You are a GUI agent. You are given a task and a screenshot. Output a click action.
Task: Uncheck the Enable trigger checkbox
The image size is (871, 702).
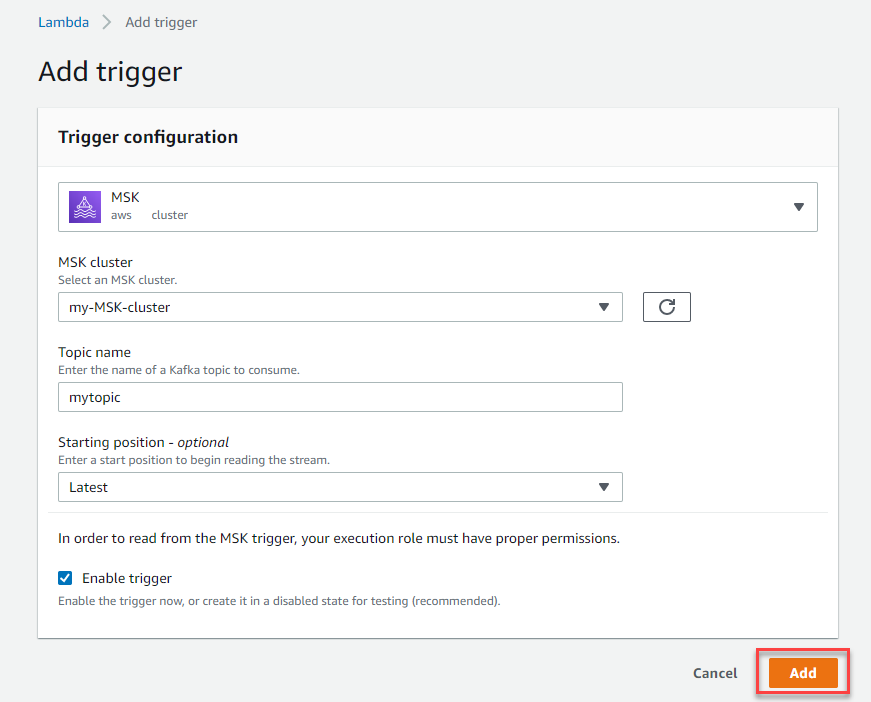(x=65, y=578)
